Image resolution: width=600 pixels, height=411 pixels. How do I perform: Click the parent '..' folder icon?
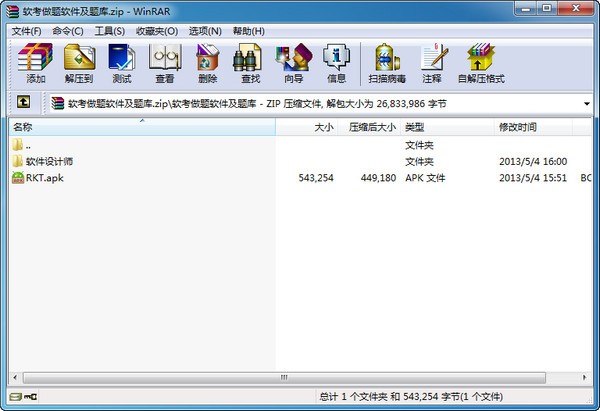pos(18,145)
